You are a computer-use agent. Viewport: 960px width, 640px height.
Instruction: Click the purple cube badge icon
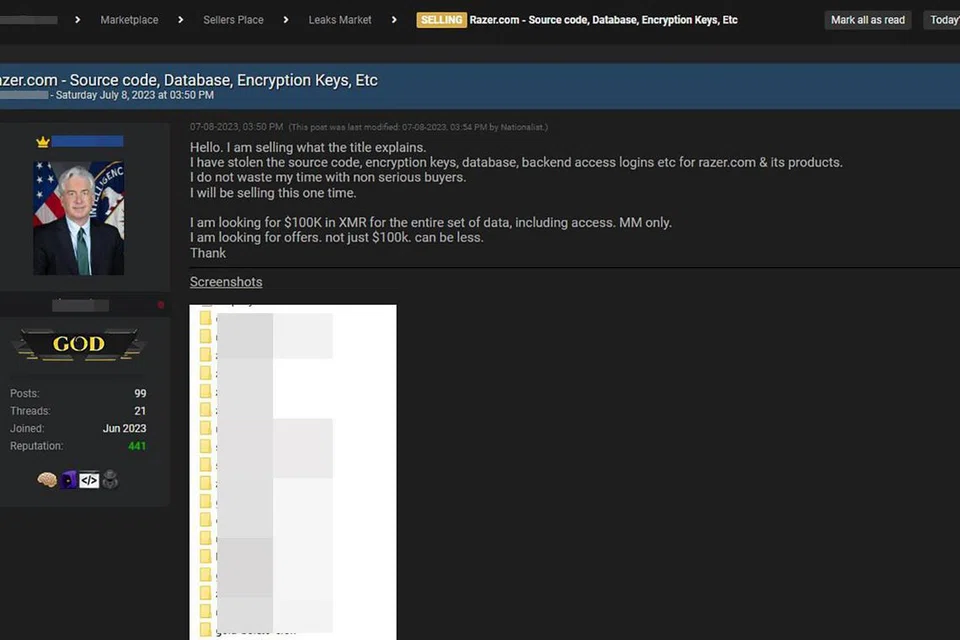[68, 480]
